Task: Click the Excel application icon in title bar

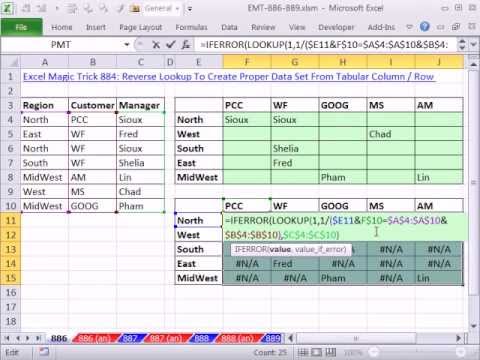Action: tap(8, 8)
